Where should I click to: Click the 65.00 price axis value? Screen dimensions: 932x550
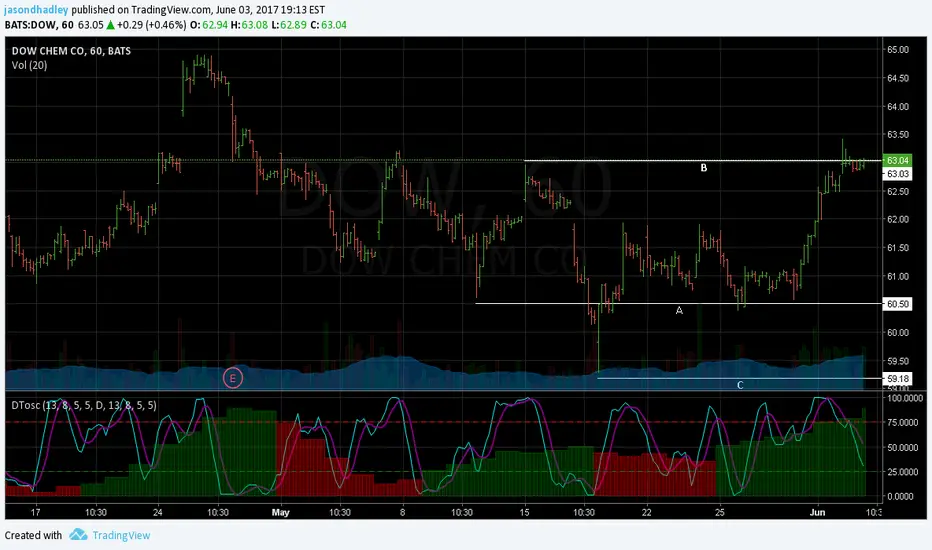[898, 50]
